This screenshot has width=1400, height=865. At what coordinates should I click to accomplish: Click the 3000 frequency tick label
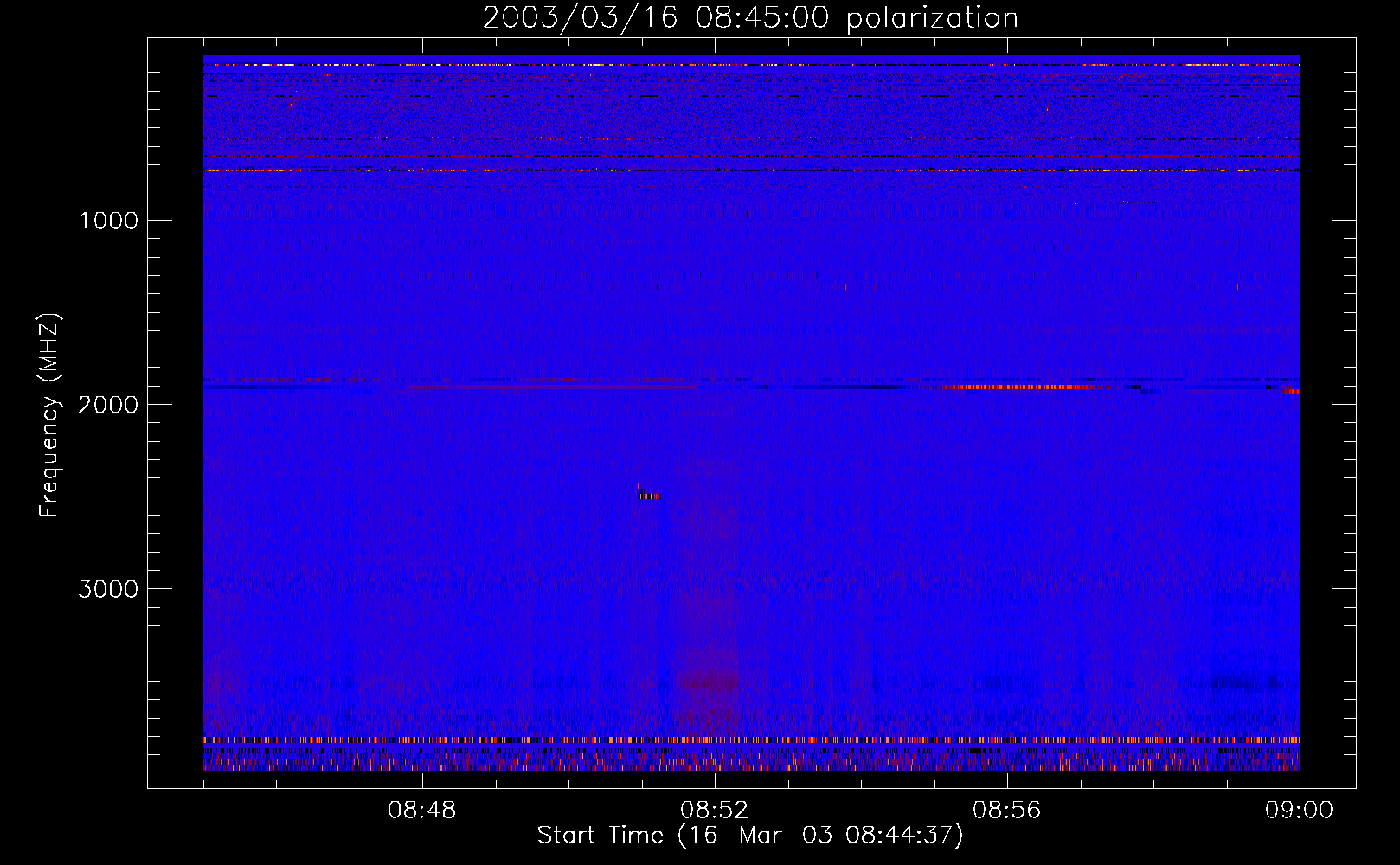[109, 589]
